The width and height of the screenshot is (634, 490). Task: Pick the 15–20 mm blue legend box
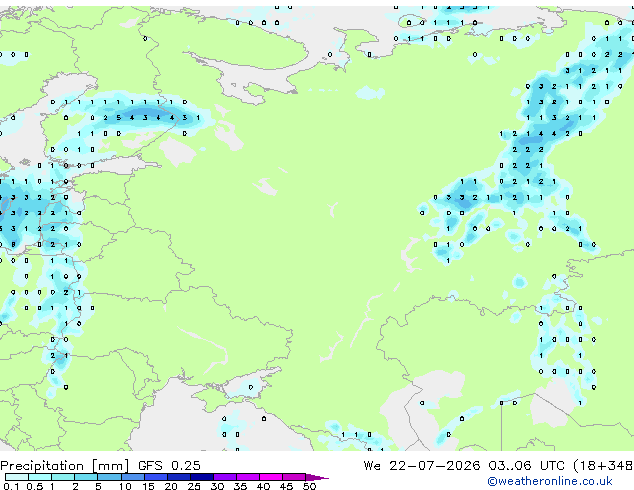(155, 477)
